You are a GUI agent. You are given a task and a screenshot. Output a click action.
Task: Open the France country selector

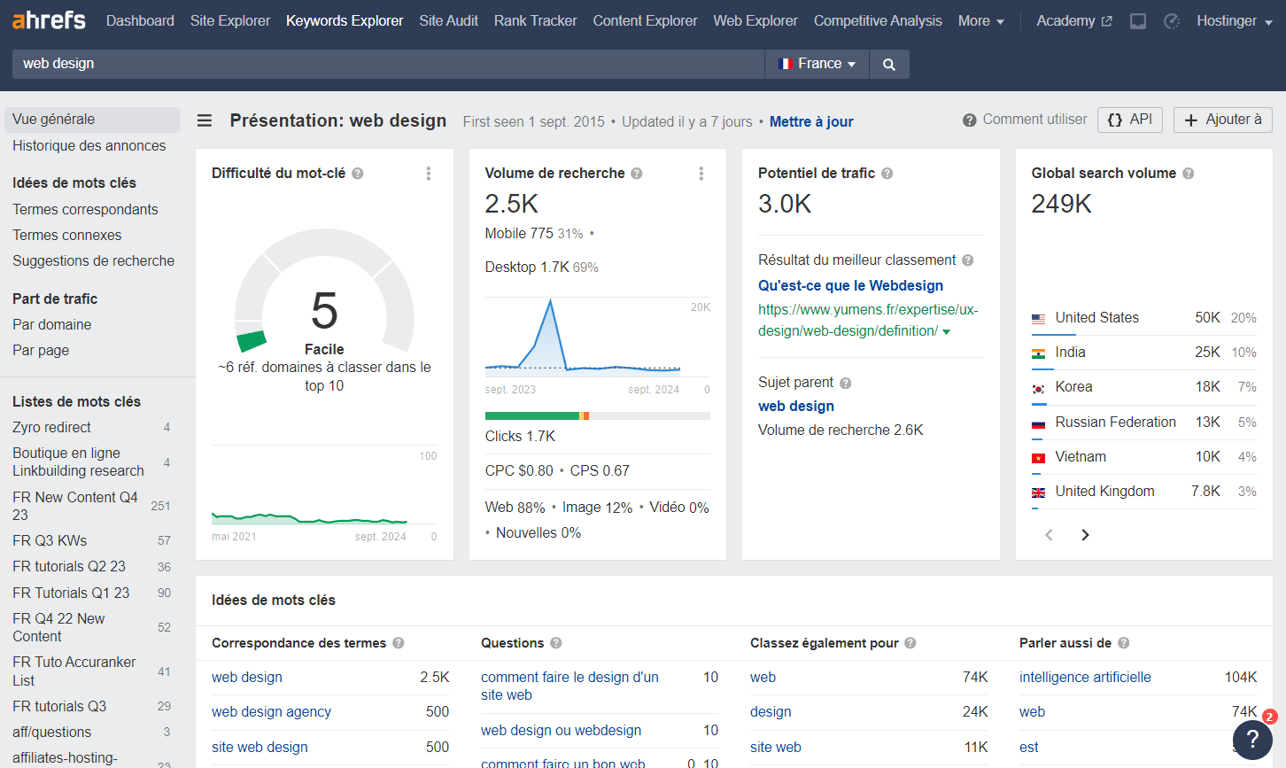[816, 63]
